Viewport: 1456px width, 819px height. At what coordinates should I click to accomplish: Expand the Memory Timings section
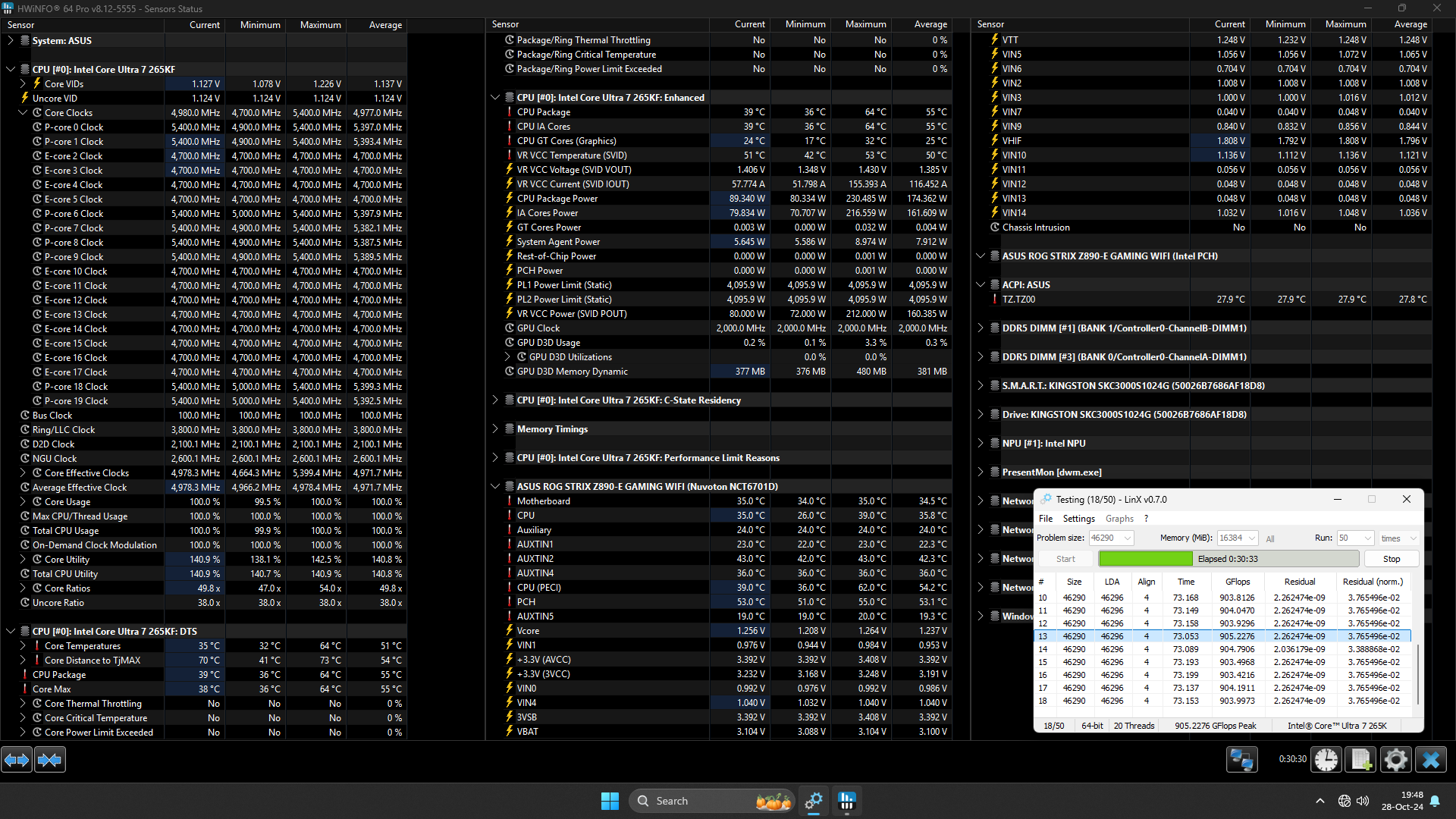495,428
